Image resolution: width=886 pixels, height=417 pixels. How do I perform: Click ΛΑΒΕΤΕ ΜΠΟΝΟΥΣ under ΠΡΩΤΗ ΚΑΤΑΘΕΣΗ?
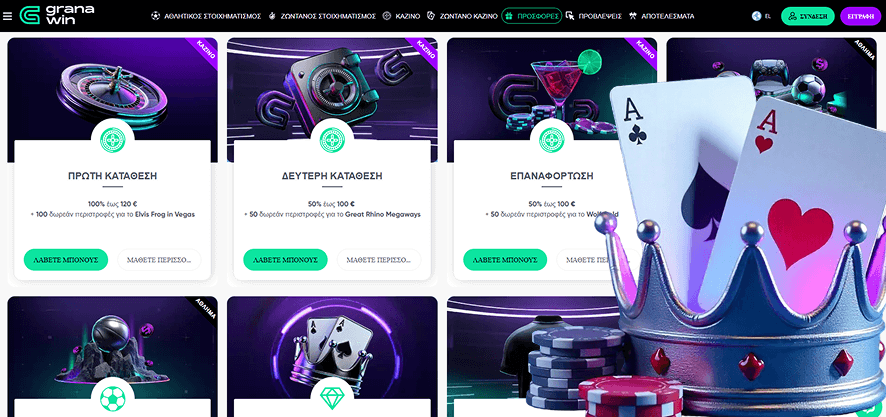click(66, 260)
